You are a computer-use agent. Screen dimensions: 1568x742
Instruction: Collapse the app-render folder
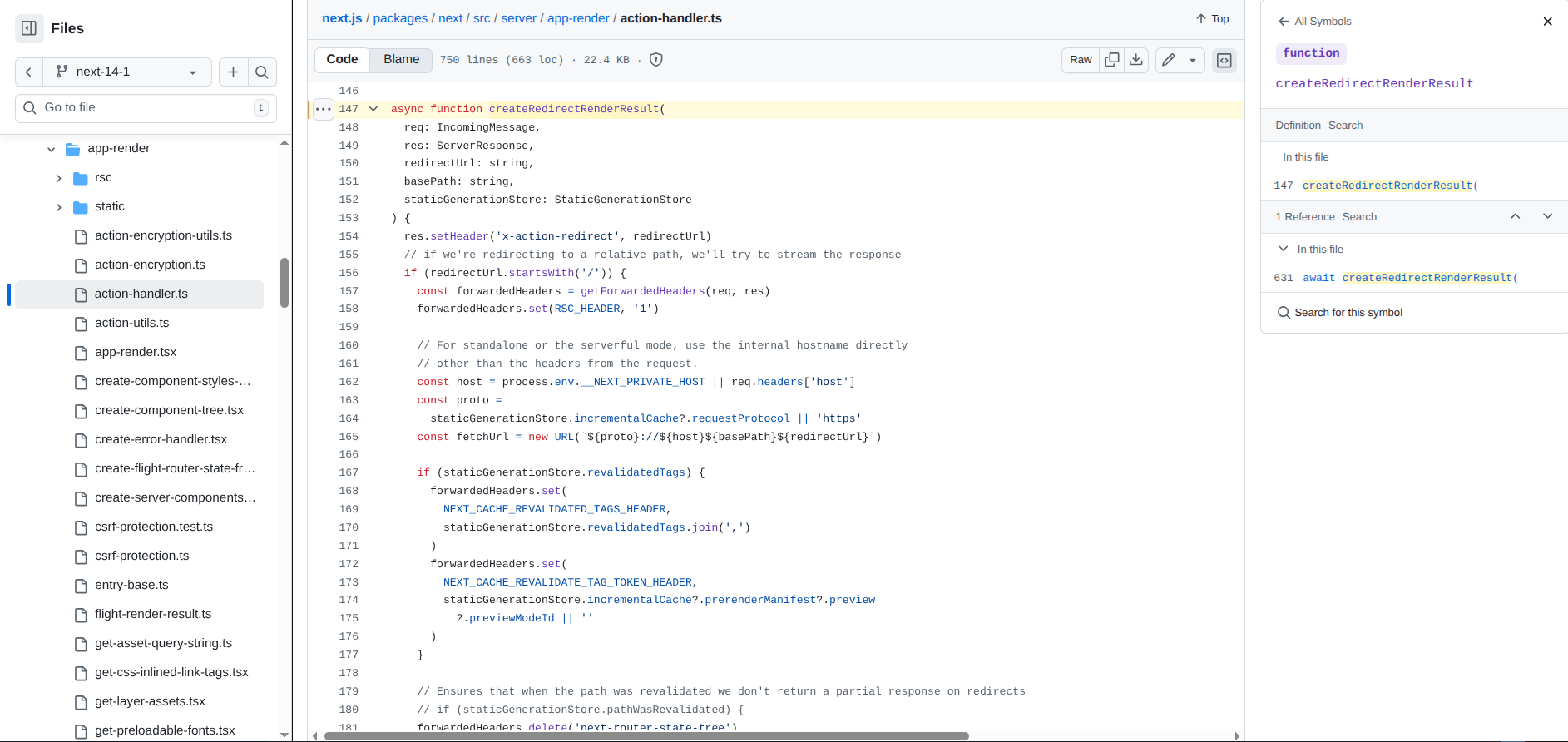52,149
